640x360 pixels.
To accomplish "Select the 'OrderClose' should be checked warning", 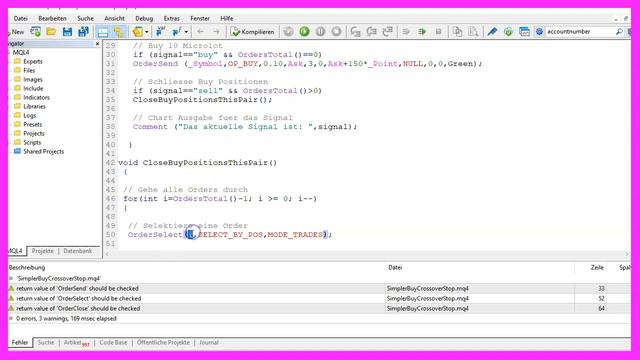I will tap(307, 309).
